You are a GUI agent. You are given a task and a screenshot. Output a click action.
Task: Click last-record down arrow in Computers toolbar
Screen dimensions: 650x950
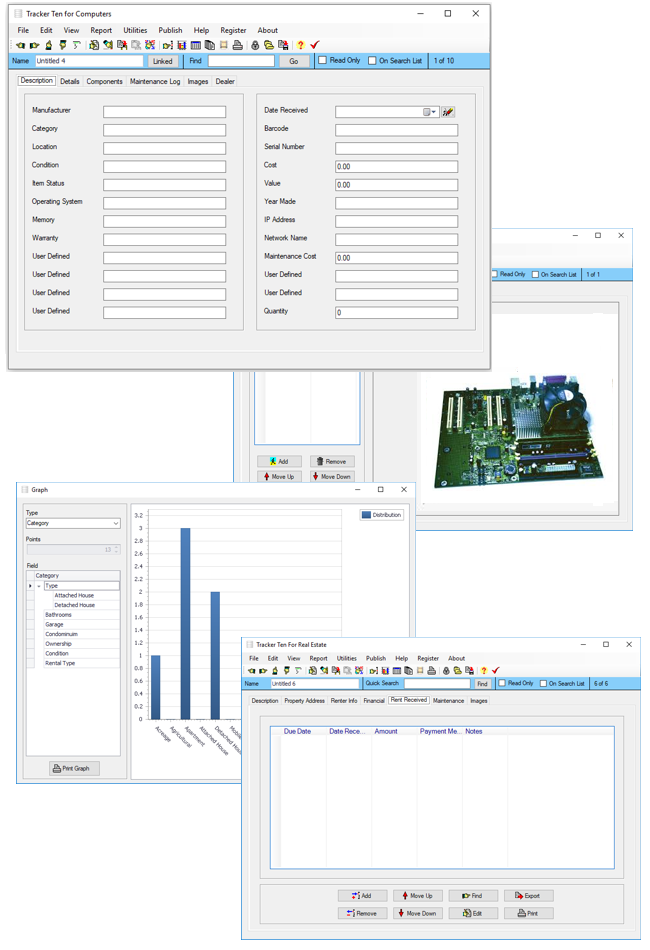pyautogui.click(x=62, y=45)
